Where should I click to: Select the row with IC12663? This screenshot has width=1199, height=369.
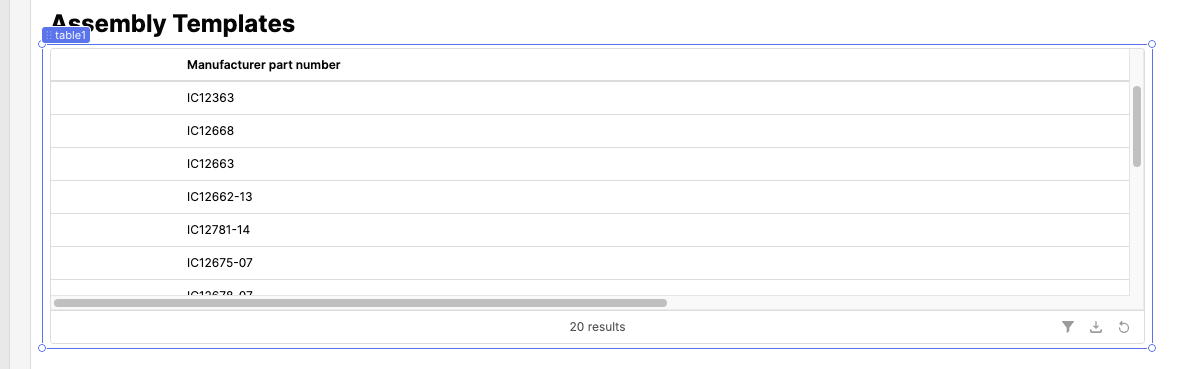[590, 163]
